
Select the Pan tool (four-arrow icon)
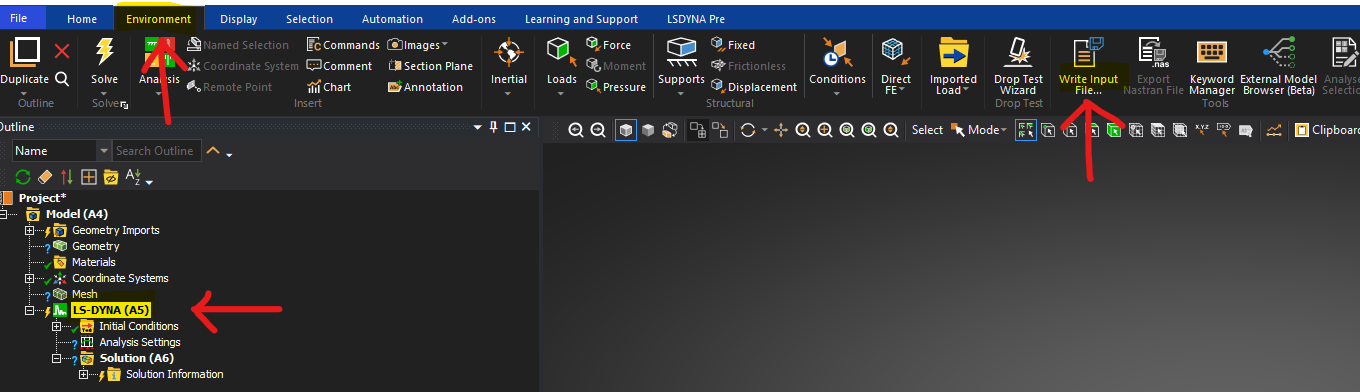click(x=781, y=130)
